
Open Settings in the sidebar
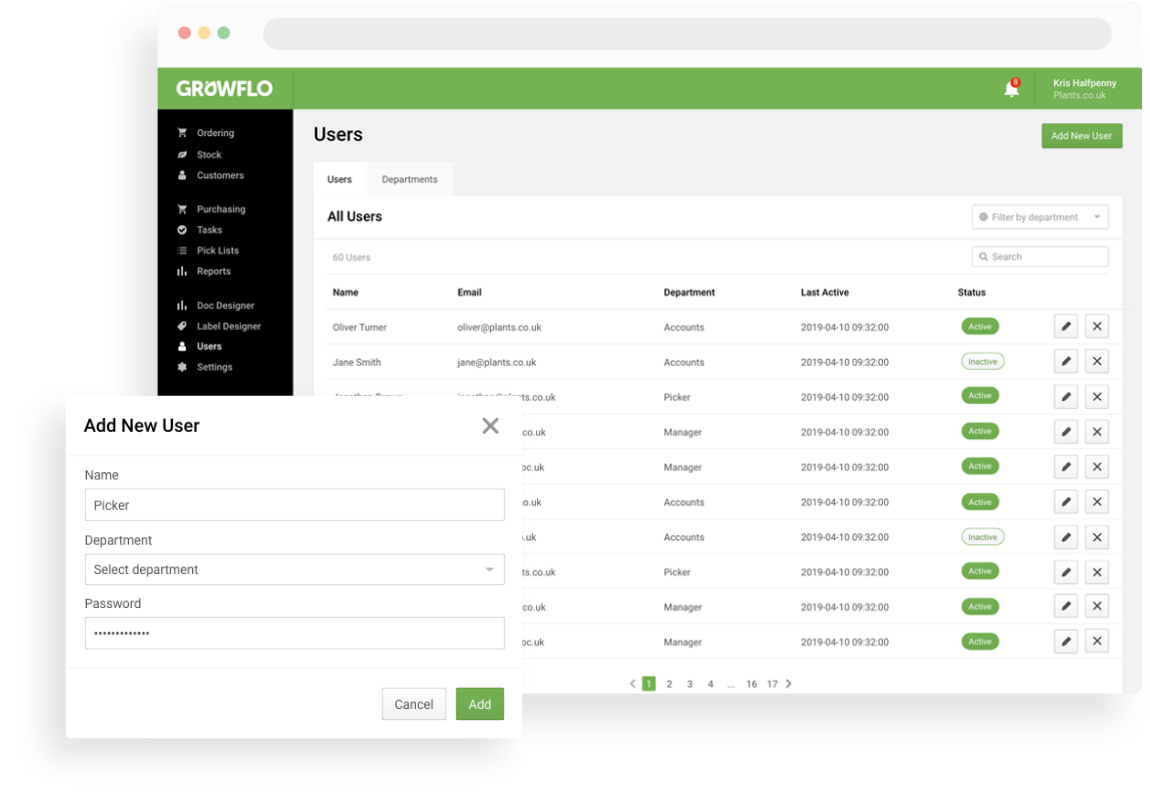(214, 367)
